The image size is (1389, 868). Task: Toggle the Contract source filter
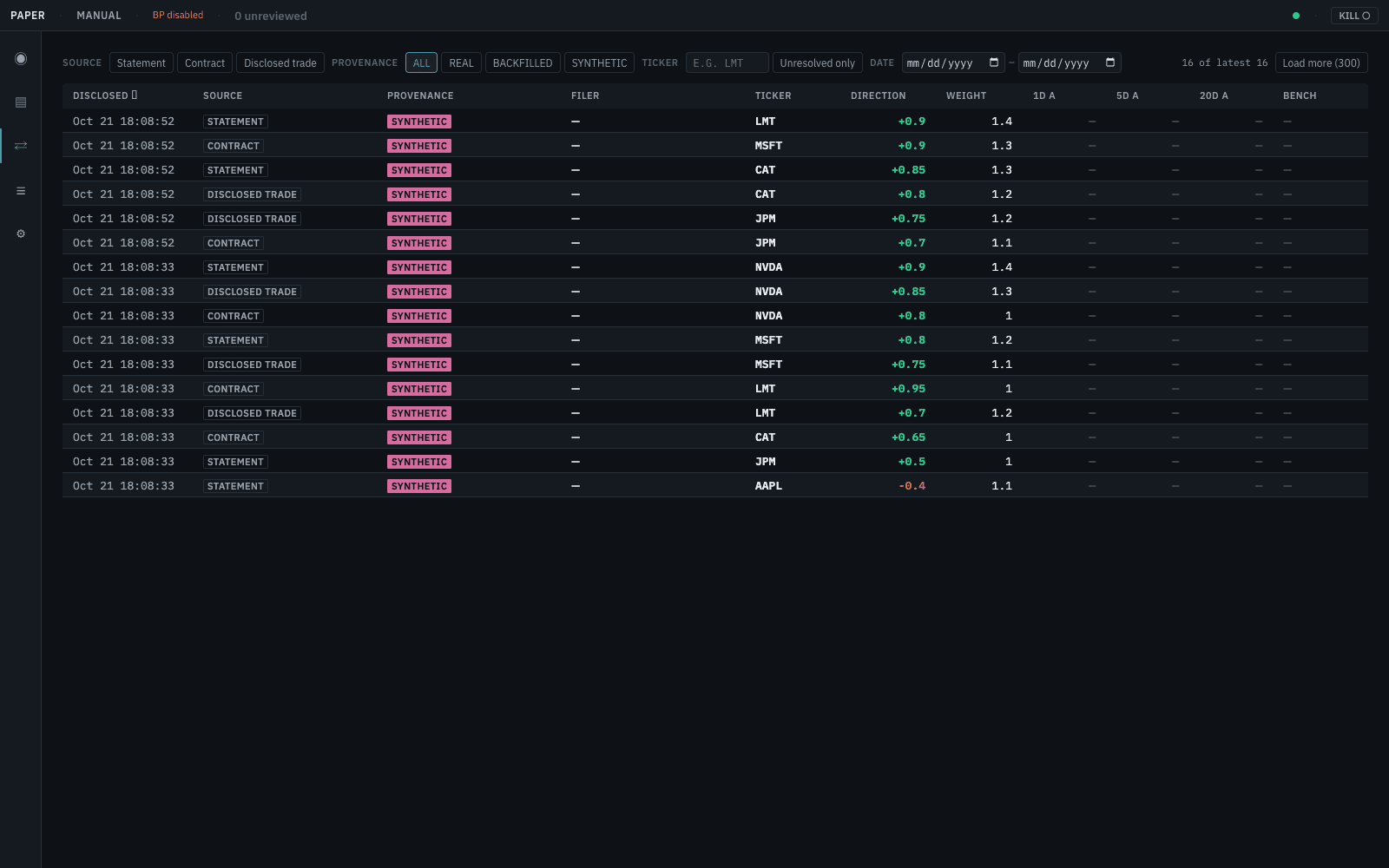click(x=205, y=62)
